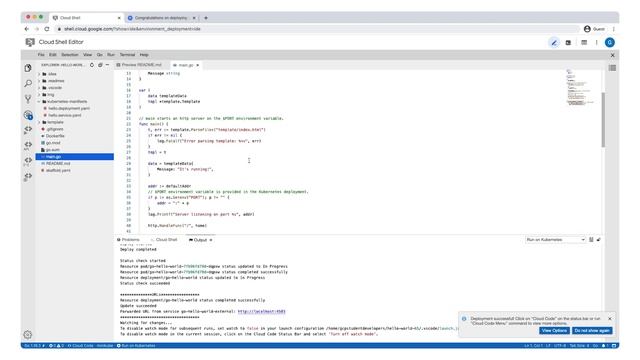Open the File menu

(x=41, y=55)
